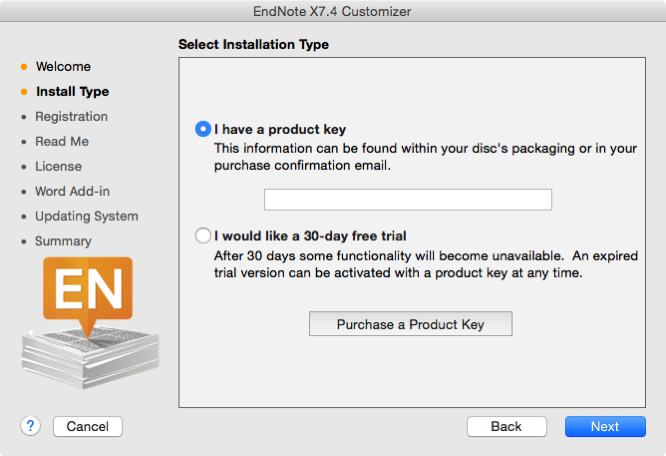Click the Word Add-in step label
Image resolution: width=666 pixels, height=456 pixels.
(72, 191)
